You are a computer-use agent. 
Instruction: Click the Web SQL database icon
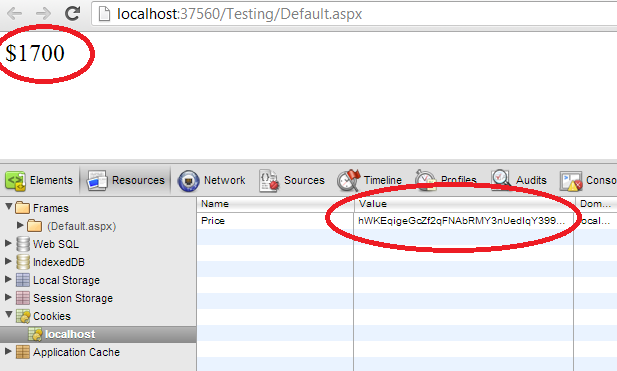pyautogui.click(x=23, y=244)
